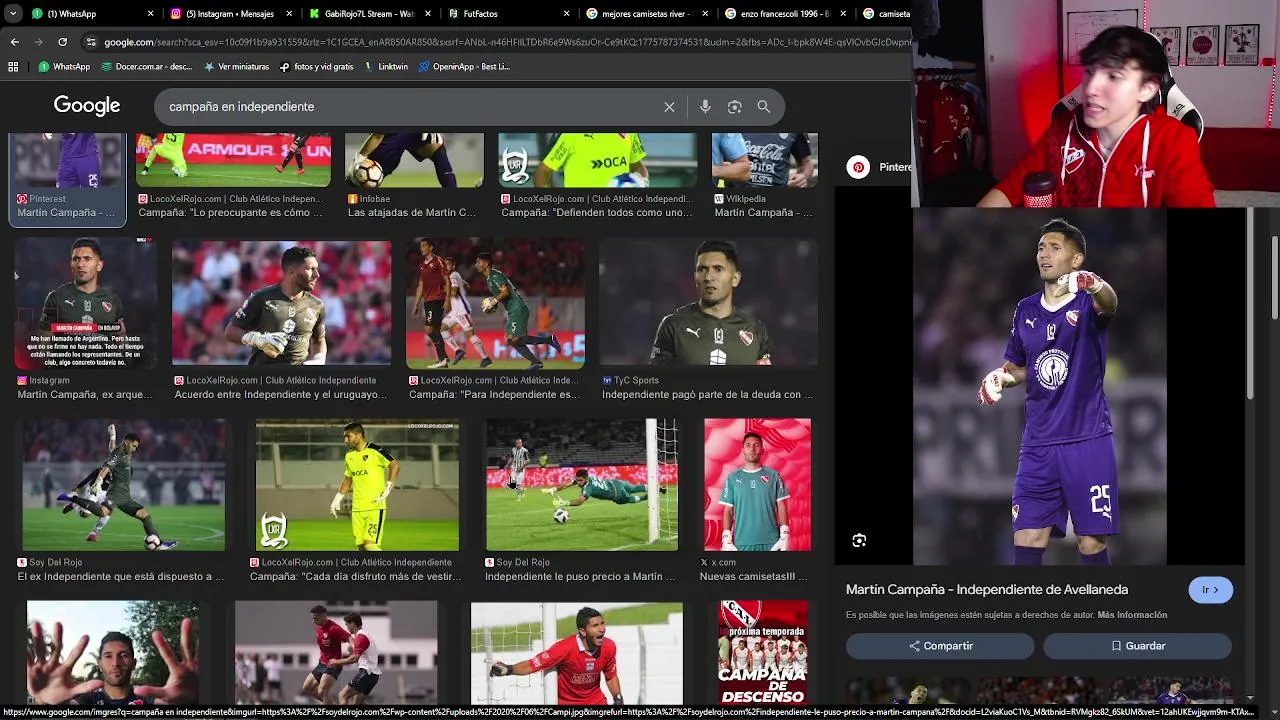The height and width of the screenshot is (720, 1280).
Task: Open the Docer.com.ar bookmark
Action: coord(145,67)
